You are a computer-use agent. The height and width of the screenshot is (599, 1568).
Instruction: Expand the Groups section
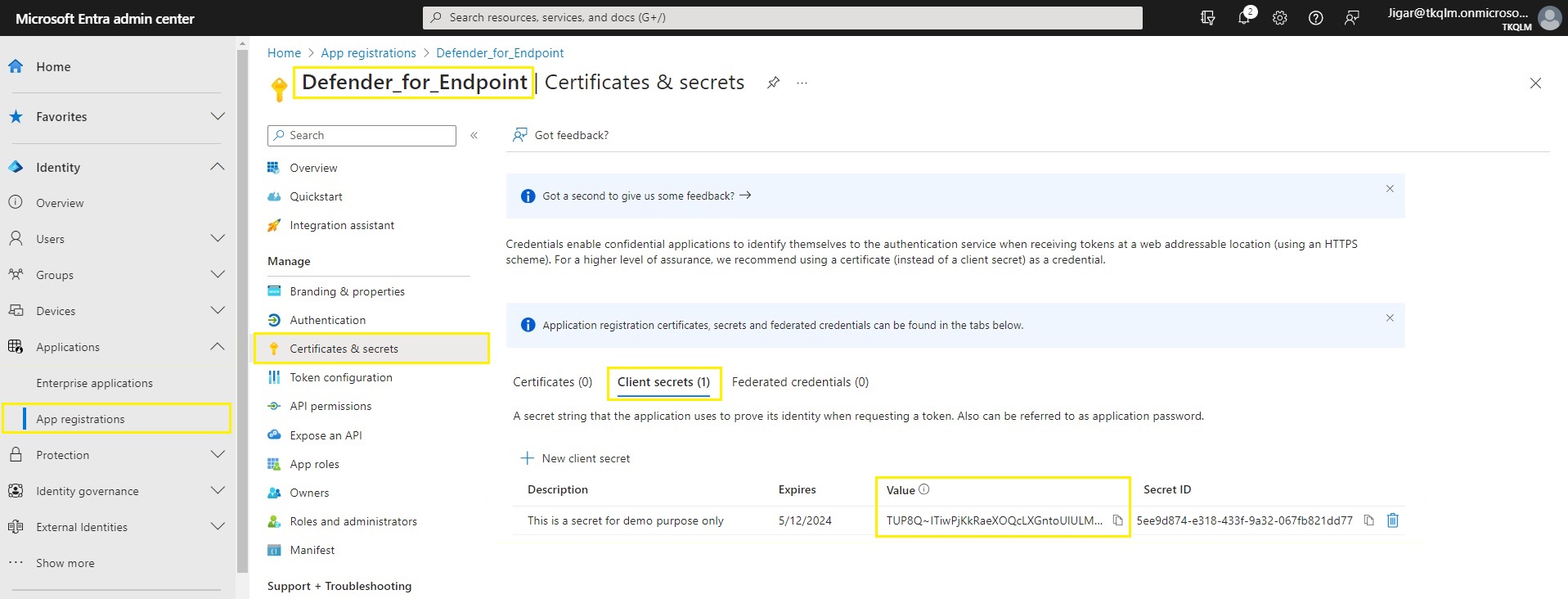coord(218,275)
